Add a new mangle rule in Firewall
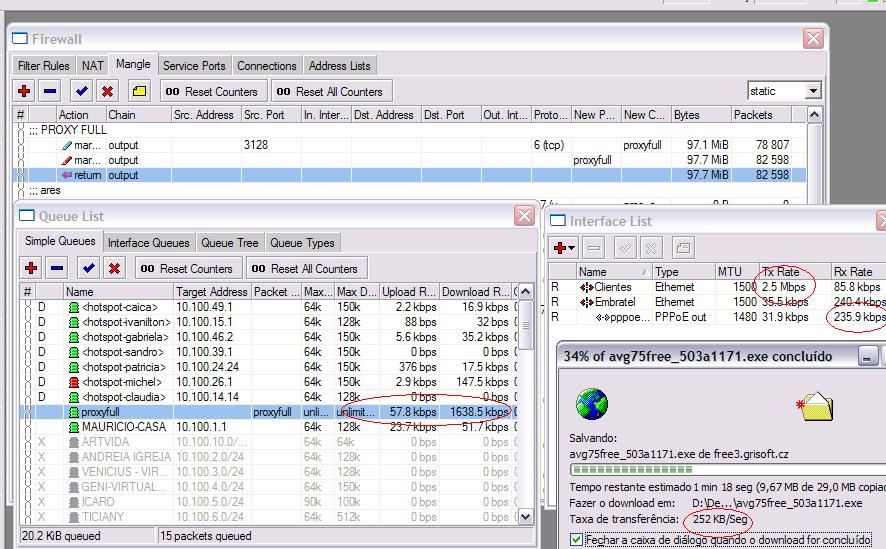The image size is (886, 549). coord(24,91)
